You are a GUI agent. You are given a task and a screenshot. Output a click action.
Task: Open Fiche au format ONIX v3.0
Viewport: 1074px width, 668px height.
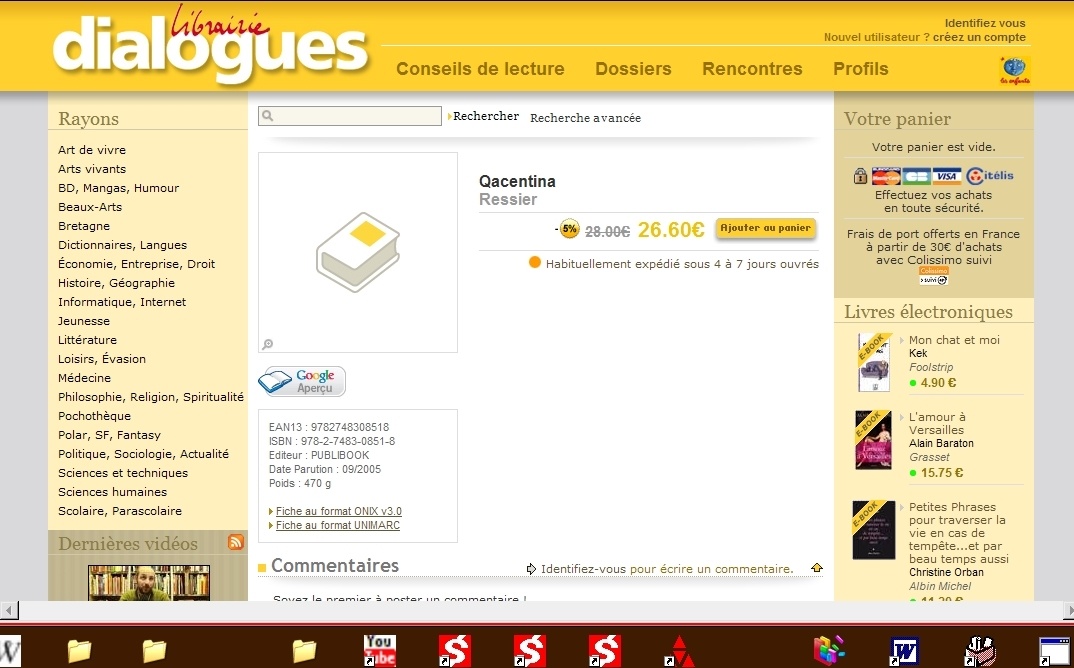point(338,511)
